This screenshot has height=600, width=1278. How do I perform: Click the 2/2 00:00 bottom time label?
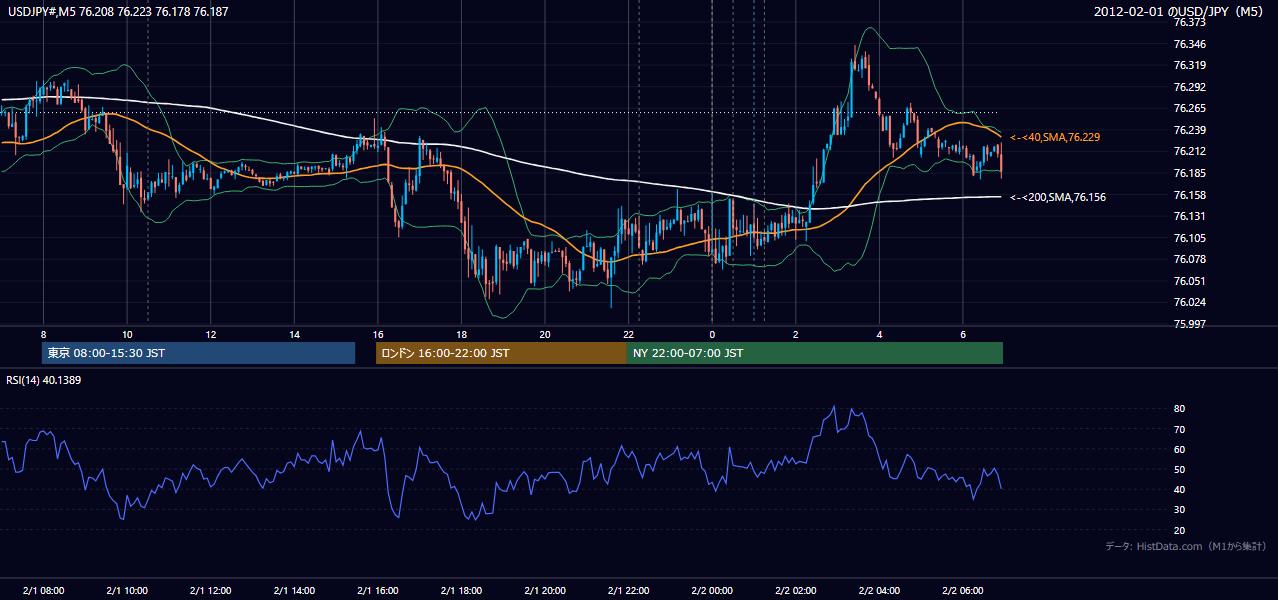pos(712,590)
